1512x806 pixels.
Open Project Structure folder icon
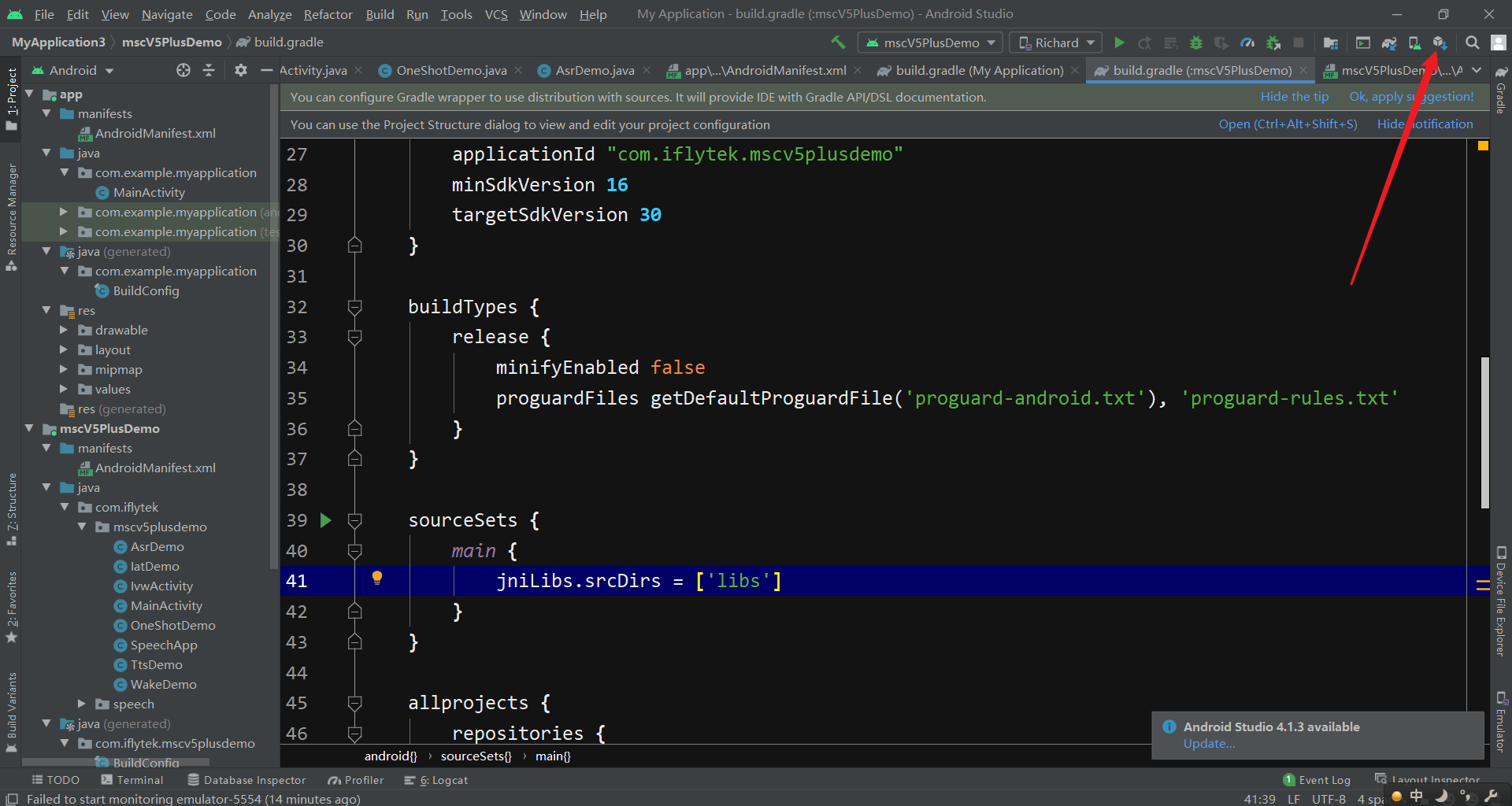(x=1331, y=43)
